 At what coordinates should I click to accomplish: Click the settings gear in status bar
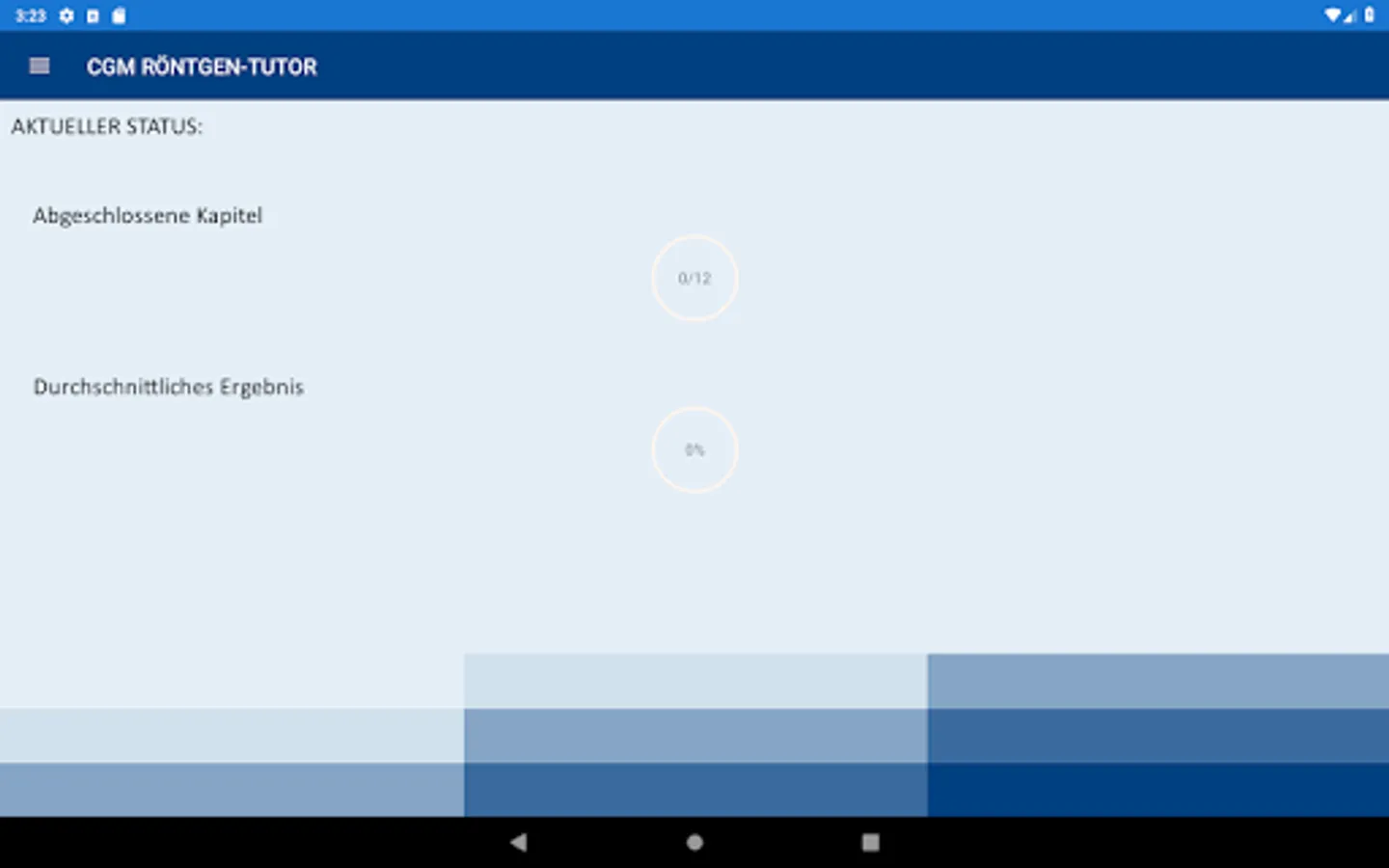pyautogui.click(x=67, y=15)
